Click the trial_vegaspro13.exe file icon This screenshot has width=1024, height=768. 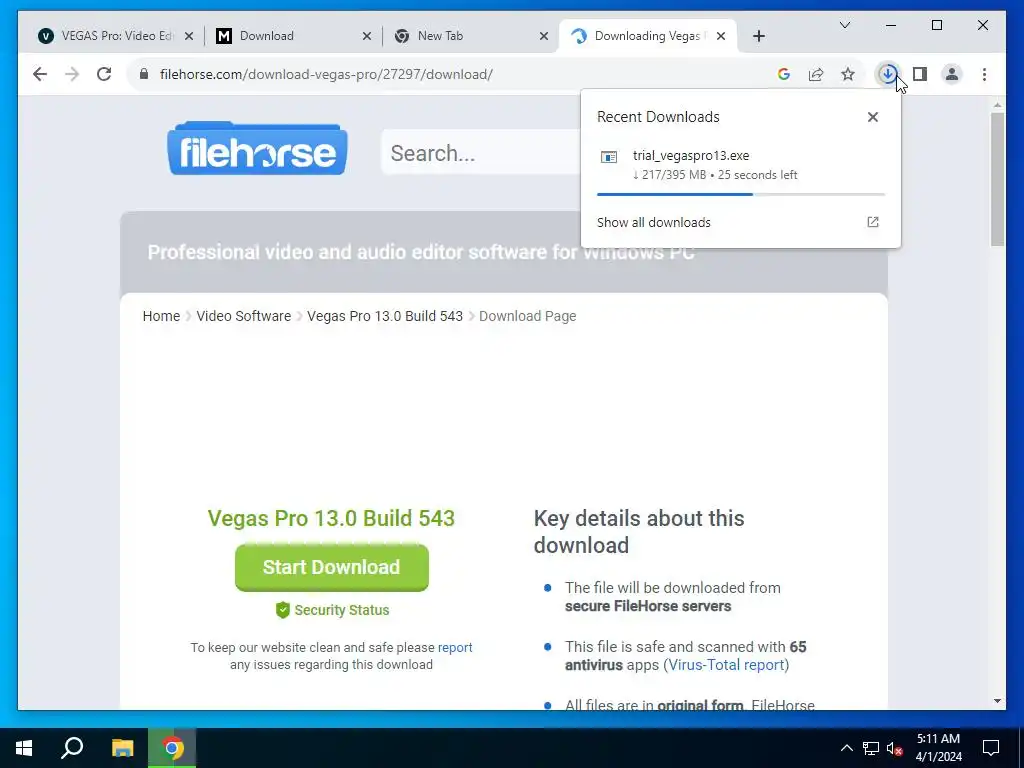[609, 157]
